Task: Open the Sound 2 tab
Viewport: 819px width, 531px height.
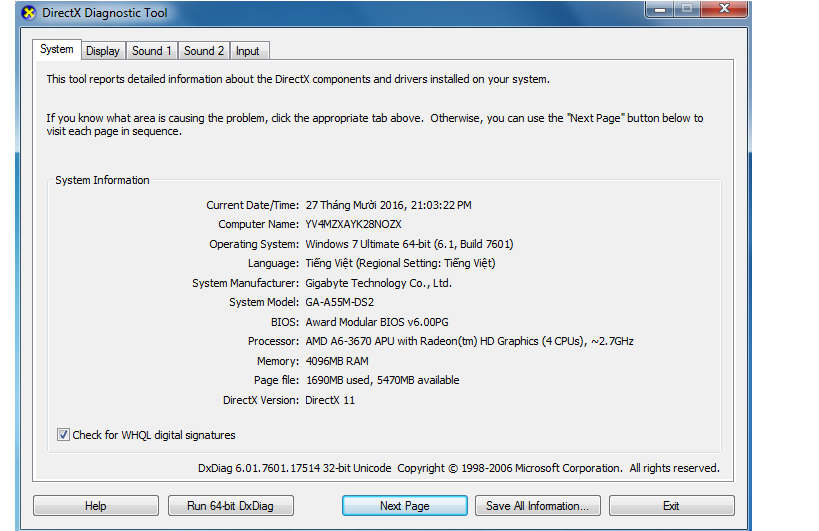Action: point(204,51)
